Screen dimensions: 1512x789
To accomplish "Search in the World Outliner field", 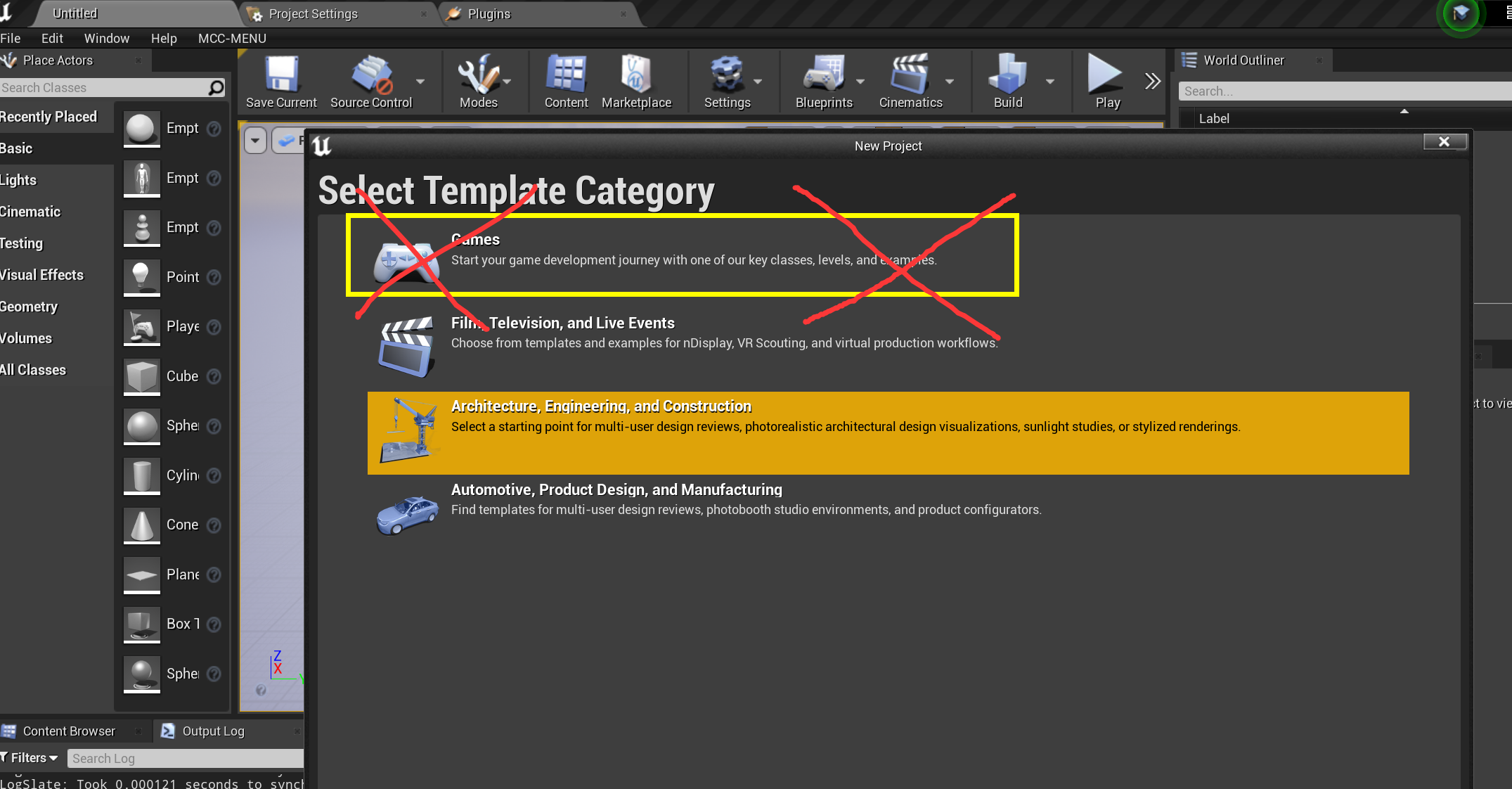I will coord(1345,91).
